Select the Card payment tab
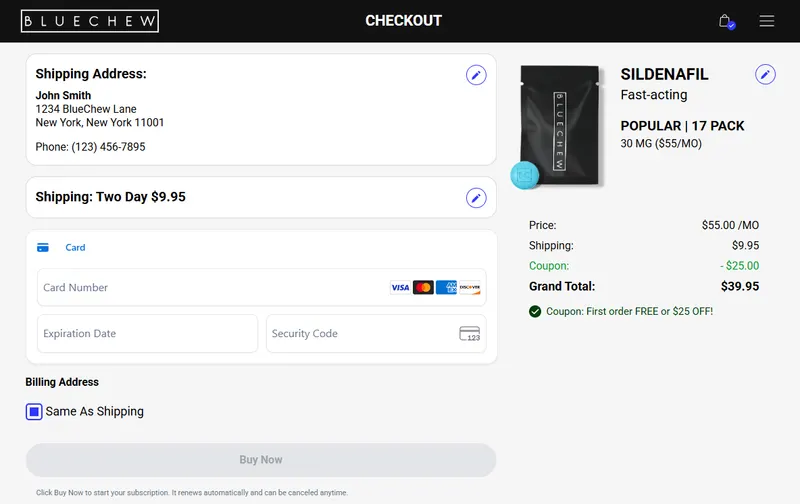Image resolution: width=800 pixels, height=504 pixels. 75,247
